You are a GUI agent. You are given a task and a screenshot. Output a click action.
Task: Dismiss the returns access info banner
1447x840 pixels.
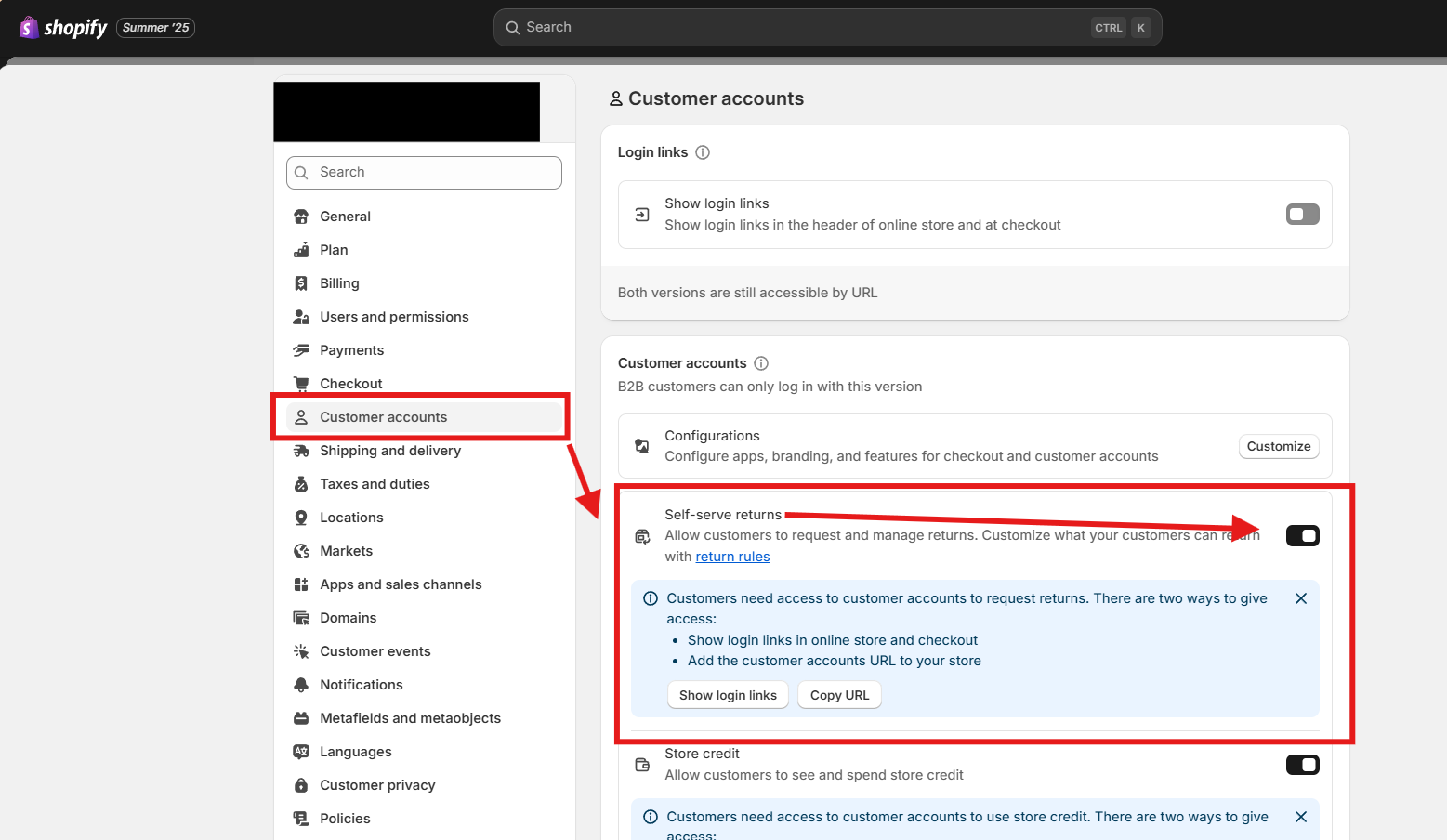(1301, 598)
